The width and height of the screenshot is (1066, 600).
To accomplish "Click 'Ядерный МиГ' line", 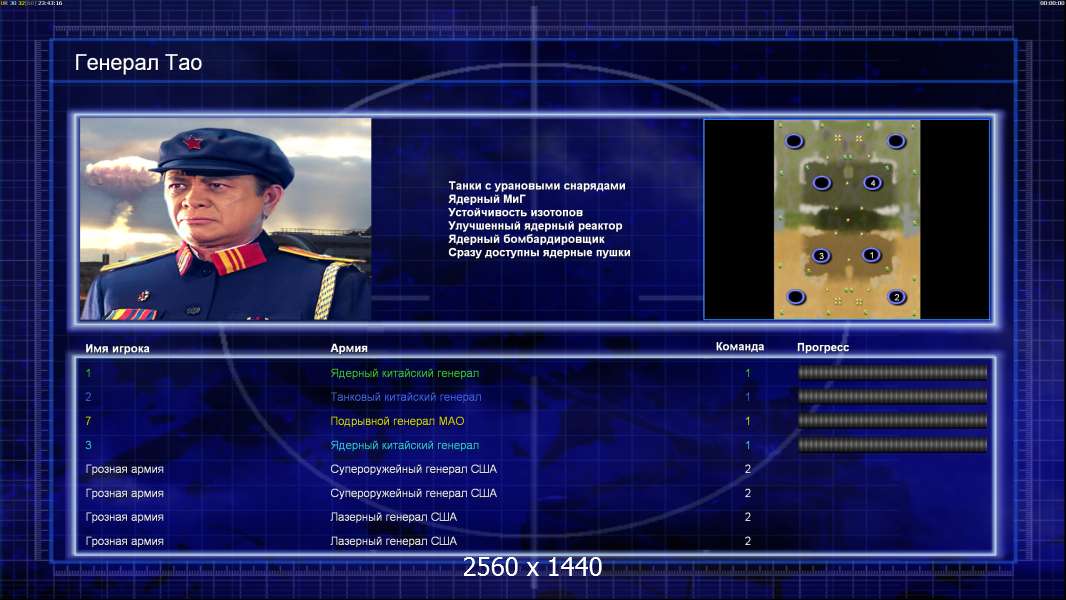I will [x=487, y=199].
